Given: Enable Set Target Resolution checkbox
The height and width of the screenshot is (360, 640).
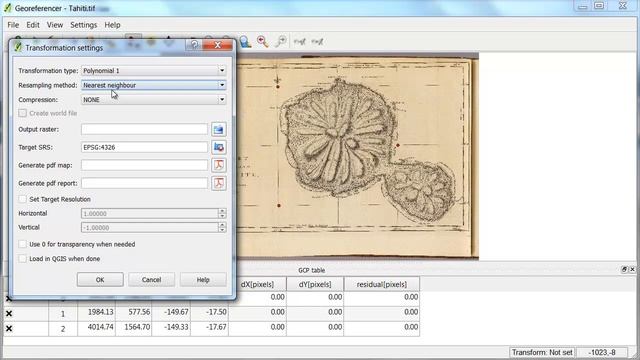Looking at the screenshot, I should pyautogui.click(x=22, y=199).
